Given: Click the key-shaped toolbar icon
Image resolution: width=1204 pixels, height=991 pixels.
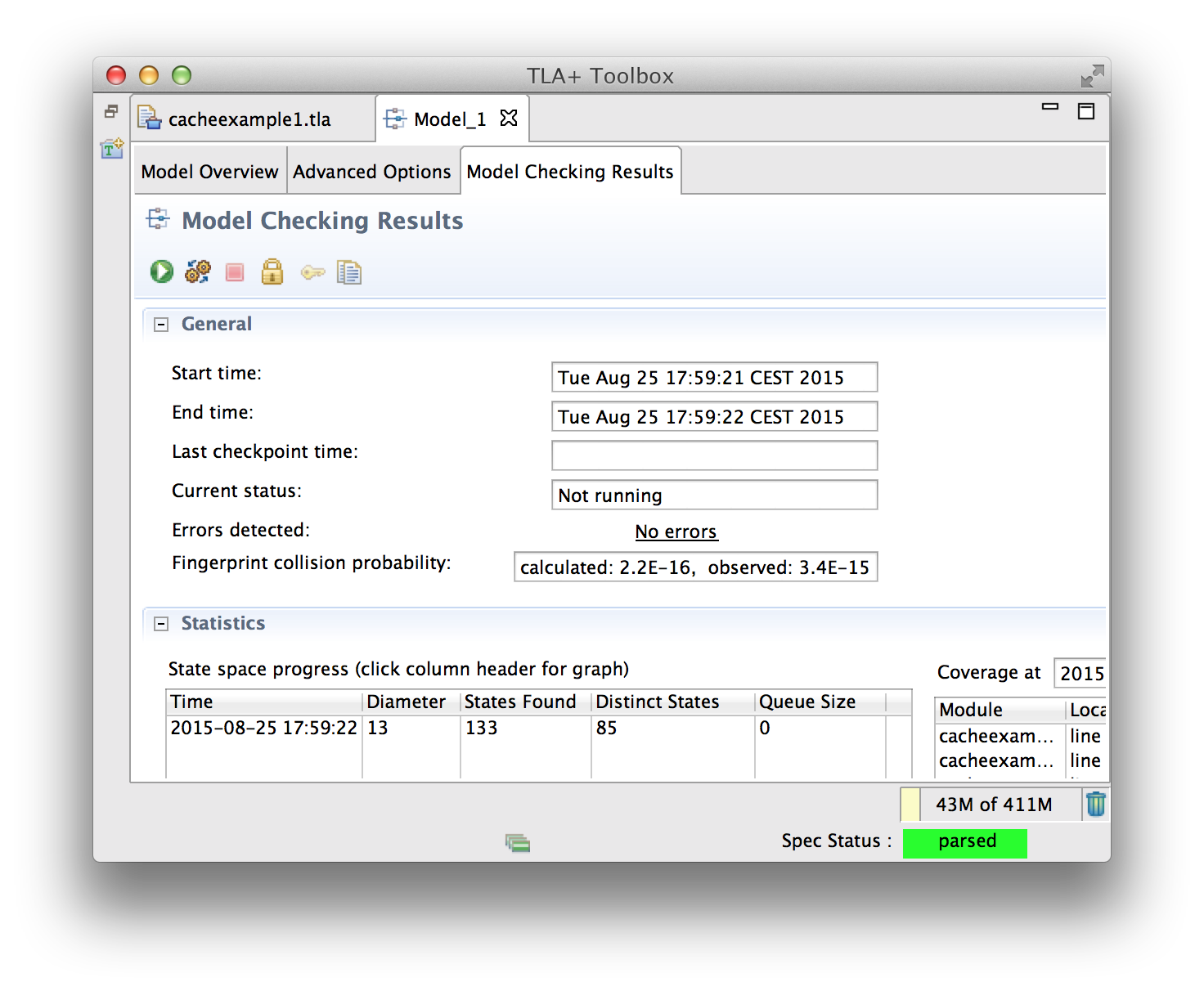Looking at the screenshot, I should [312, 272].
